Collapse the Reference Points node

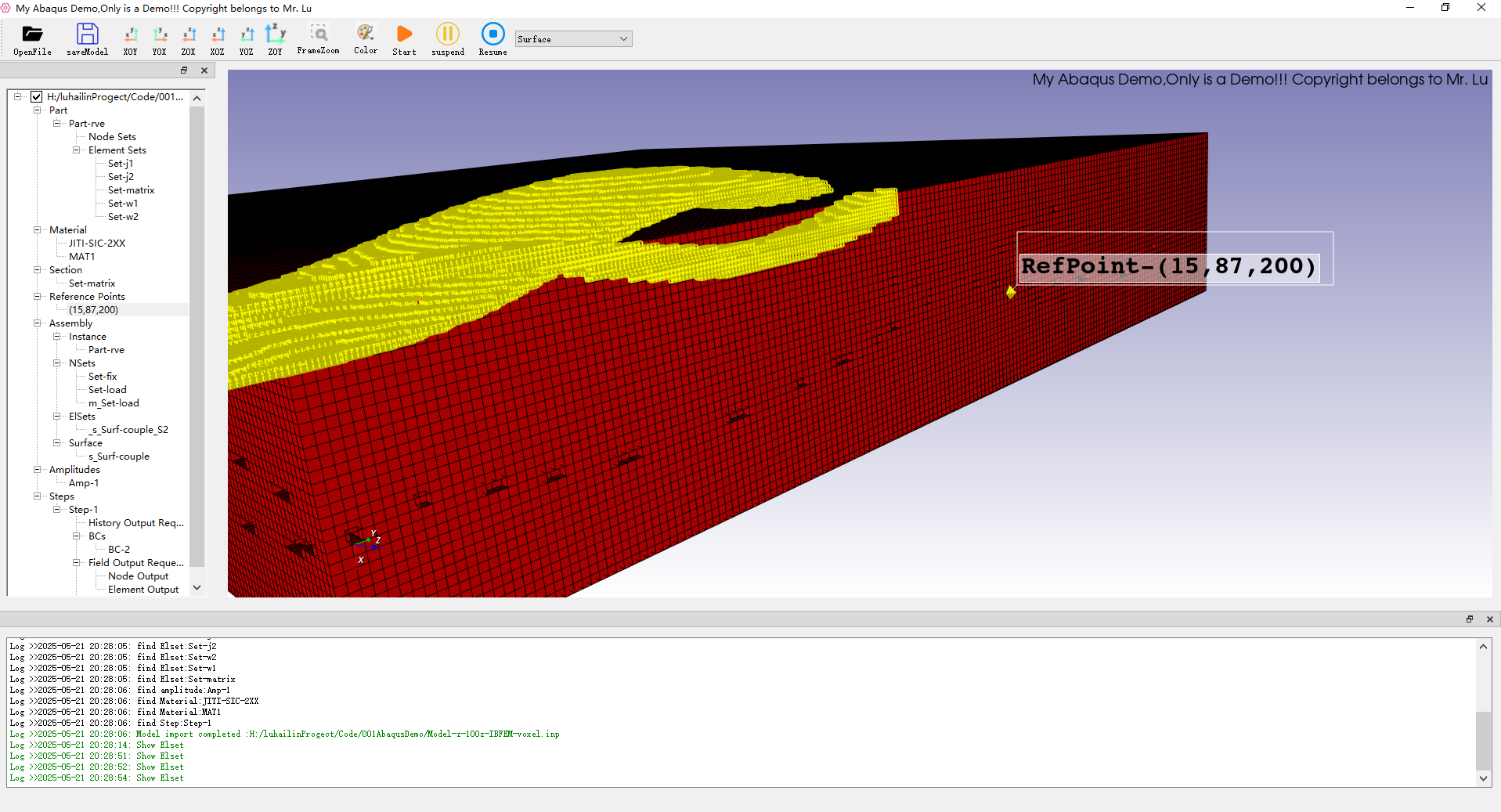37,297
